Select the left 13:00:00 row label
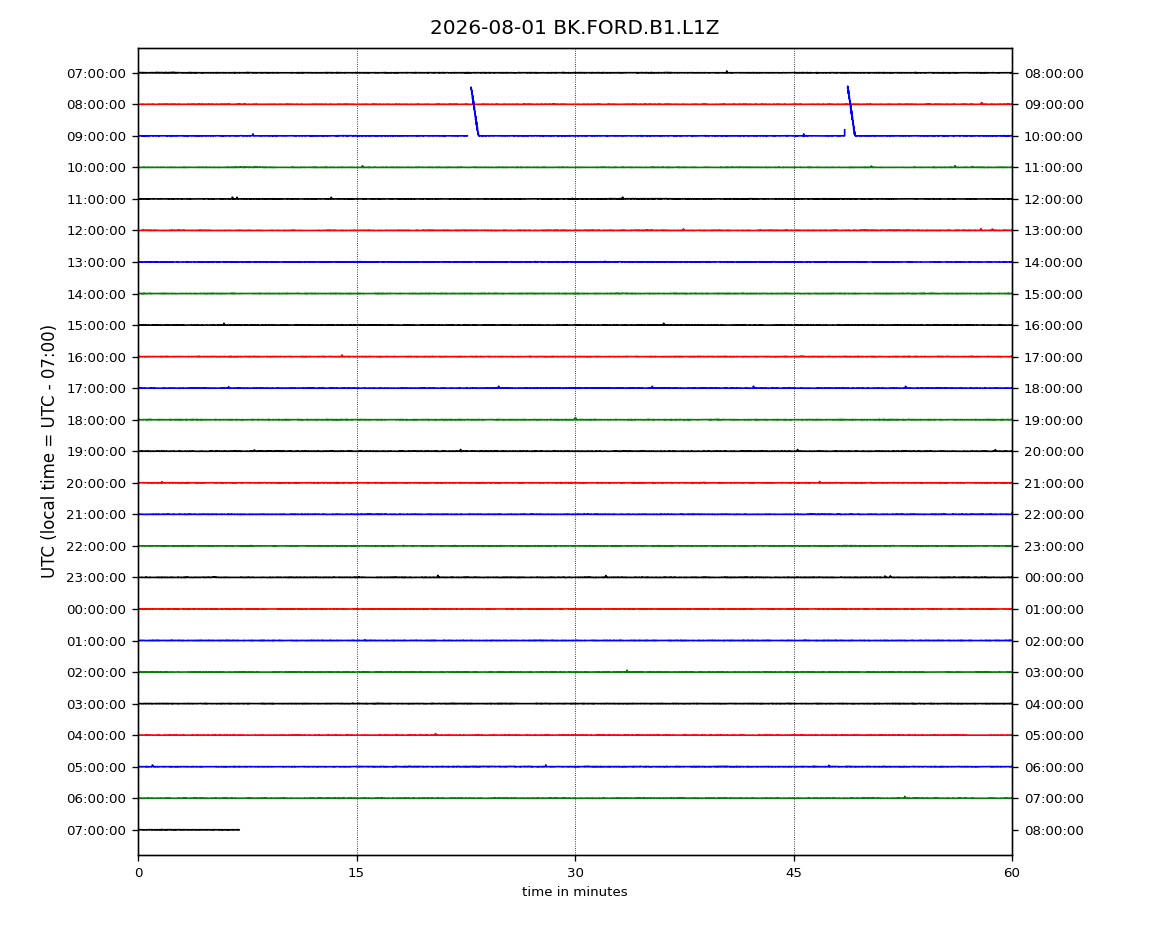Viewport: 1150px width, 950px height. pyautogui.click(x=96, y=263)
